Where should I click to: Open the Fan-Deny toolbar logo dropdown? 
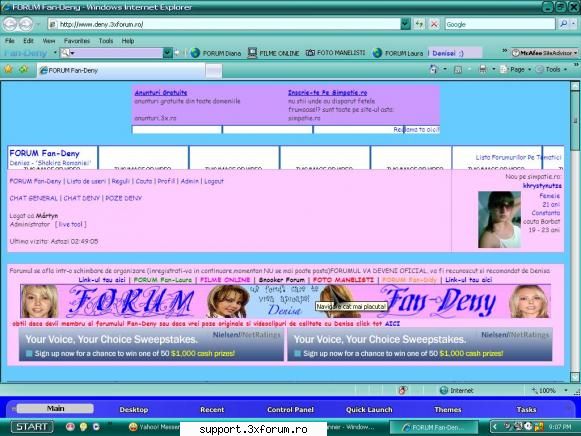(55, 53)
